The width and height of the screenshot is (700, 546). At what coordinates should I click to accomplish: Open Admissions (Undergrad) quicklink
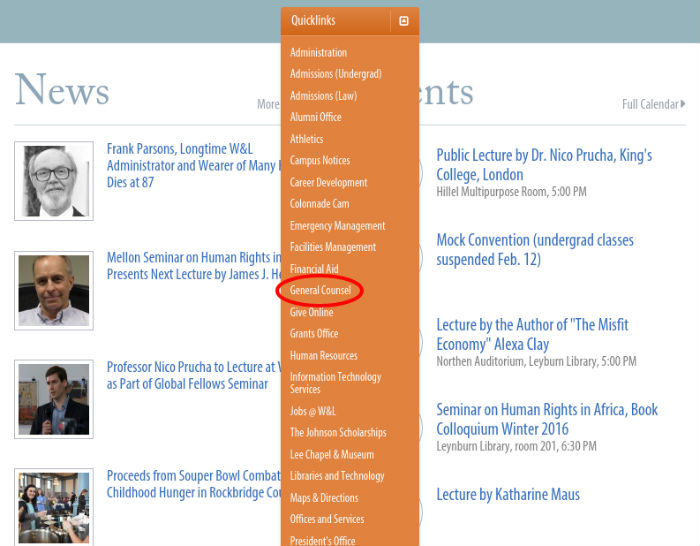[335, 74]
